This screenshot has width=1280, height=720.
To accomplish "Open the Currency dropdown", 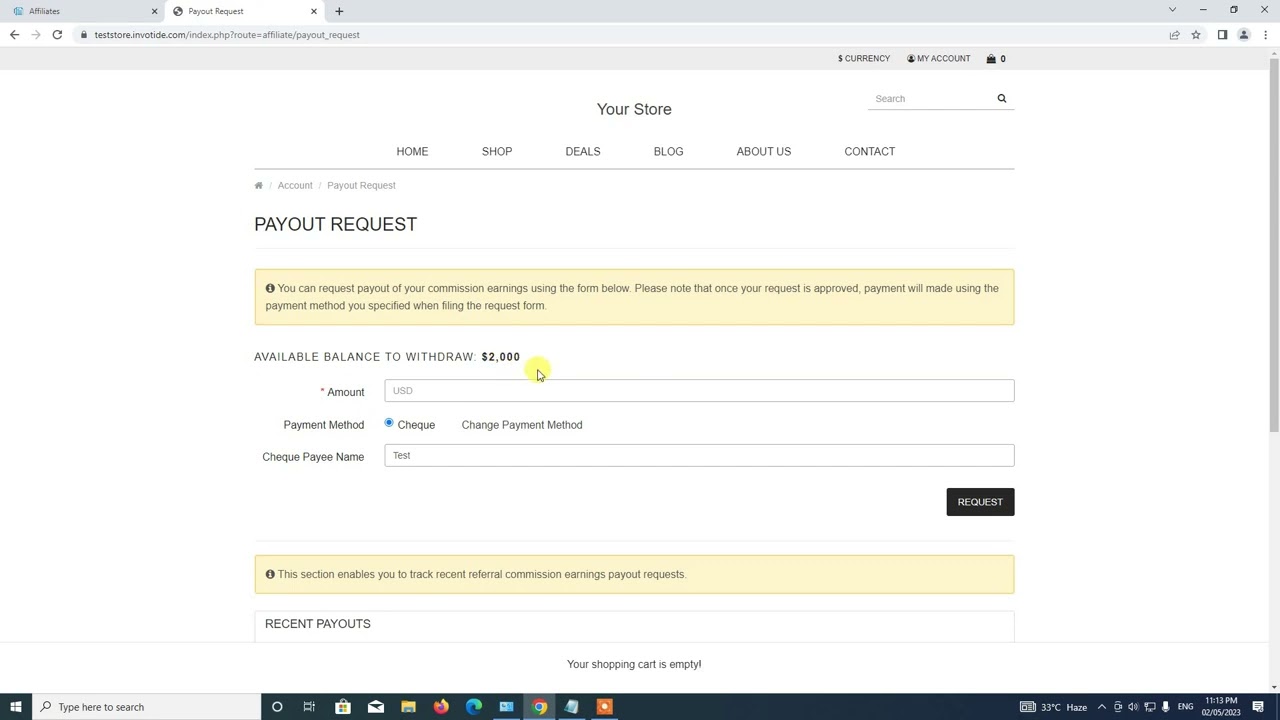I will [x=864, y=58].
